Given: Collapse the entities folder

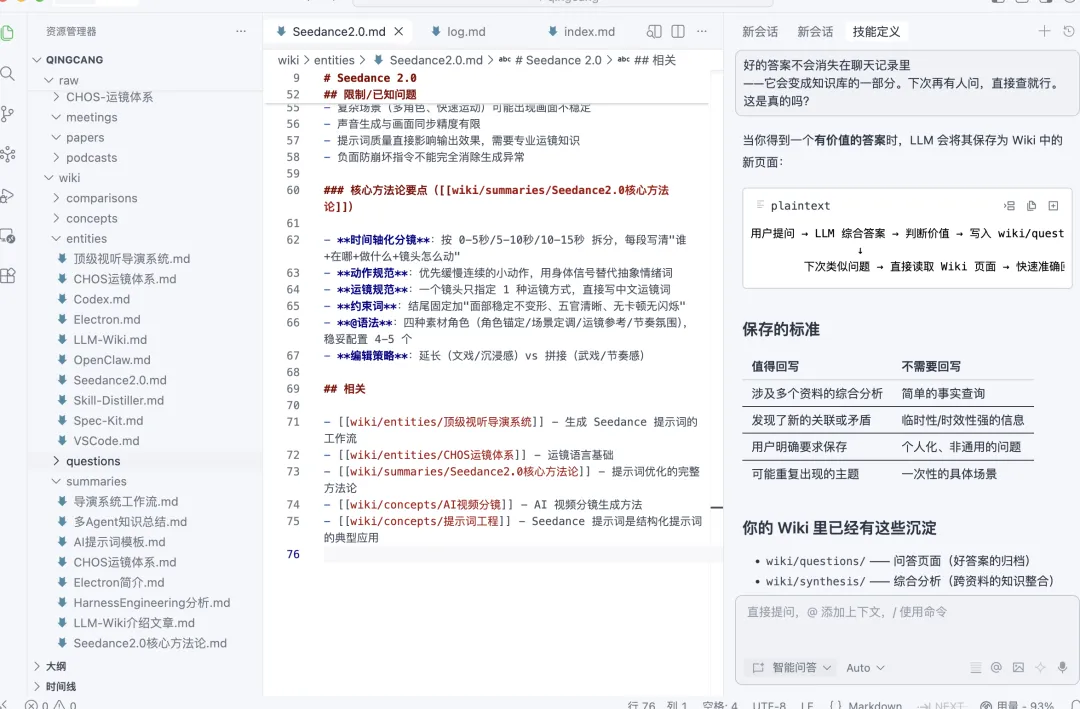Looking at the screenshot, I should [x=86, y=238].
